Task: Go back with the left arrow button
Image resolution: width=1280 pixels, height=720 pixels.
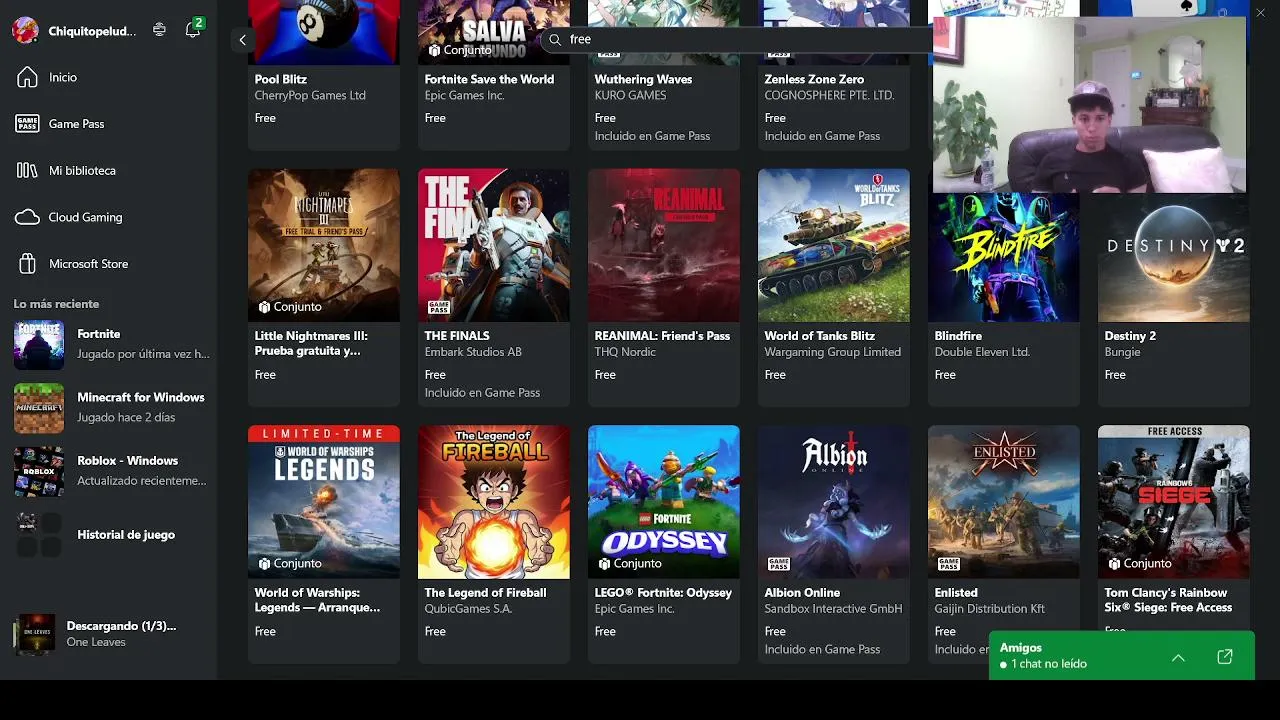Action: click(242, 40)
